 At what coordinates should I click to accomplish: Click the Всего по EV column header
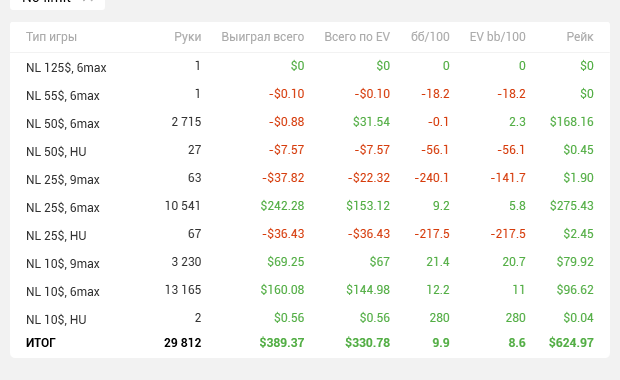coord(357,37)
